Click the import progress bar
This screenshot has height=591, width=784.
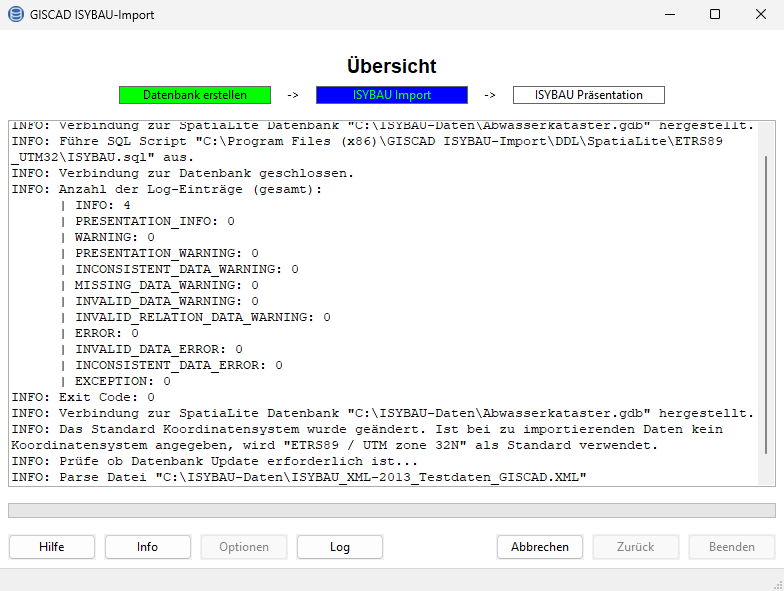click(x=392, y=510)
